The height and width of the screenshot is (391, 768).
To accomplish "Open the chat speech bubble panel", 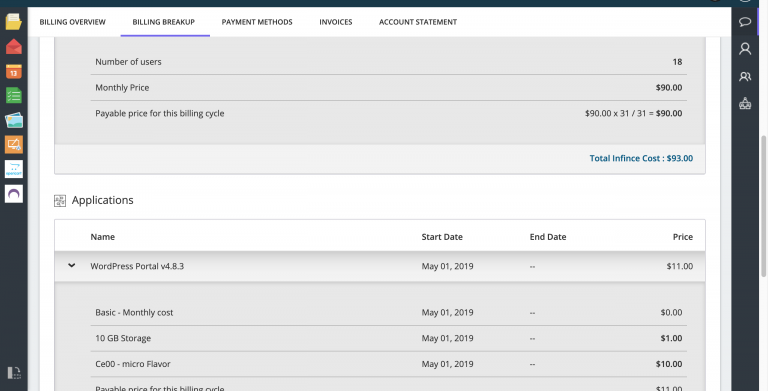I will coord(745,22).
